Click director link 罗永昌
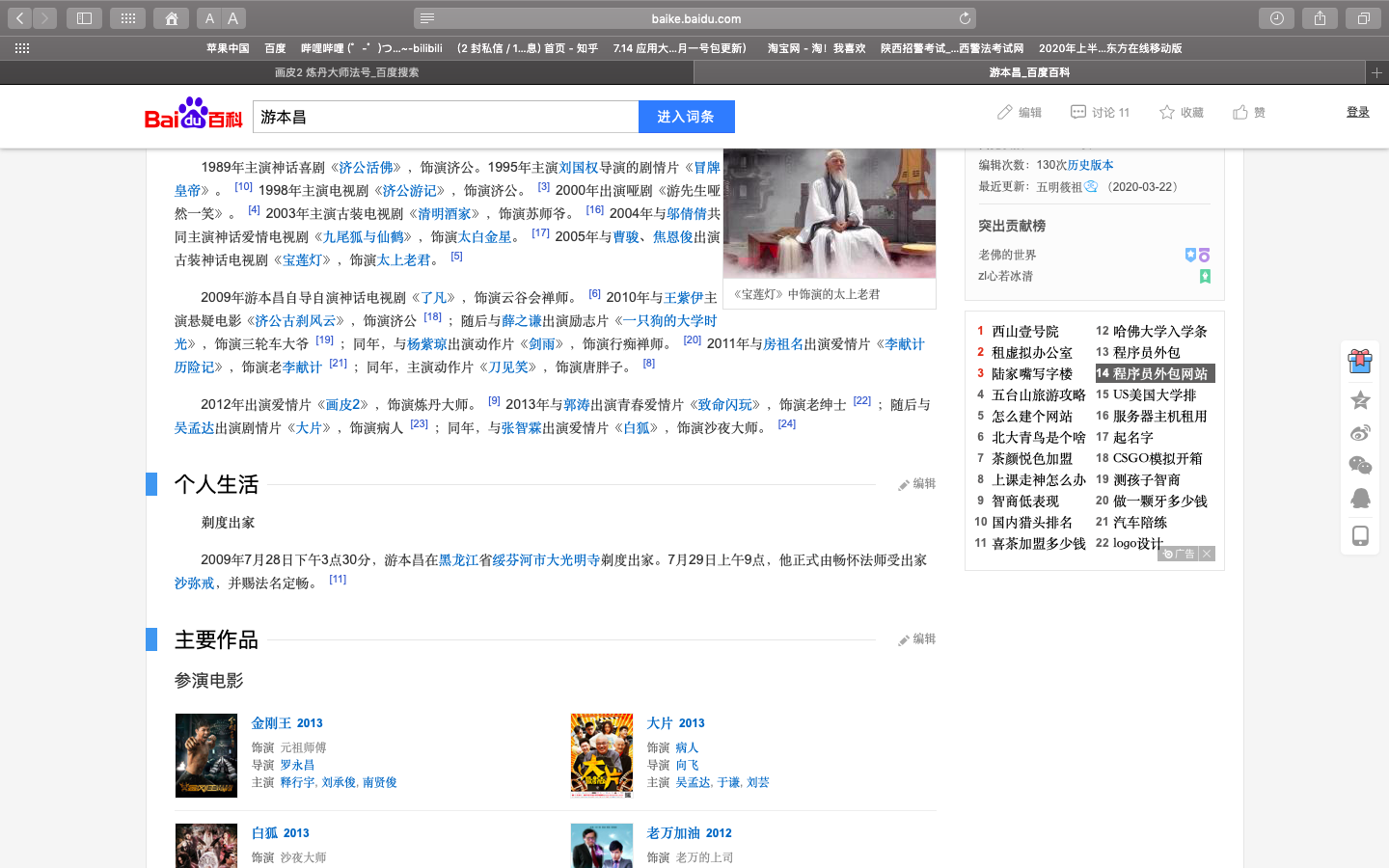The width and height of the screenshot is (1389, 868). coord(297,765)
